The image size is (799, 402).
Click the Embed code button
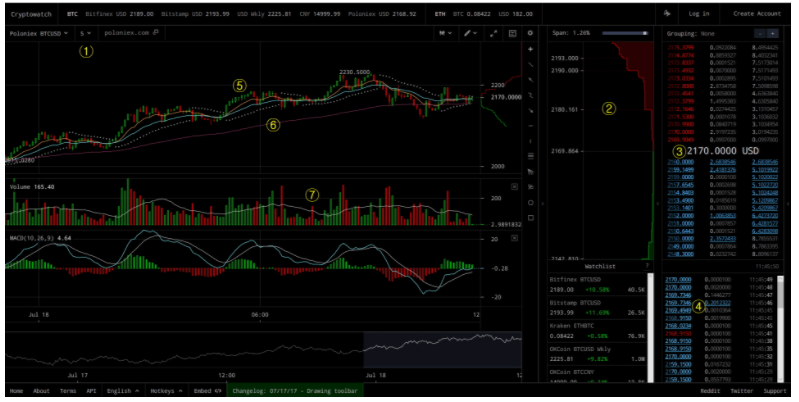click(207, 391)
